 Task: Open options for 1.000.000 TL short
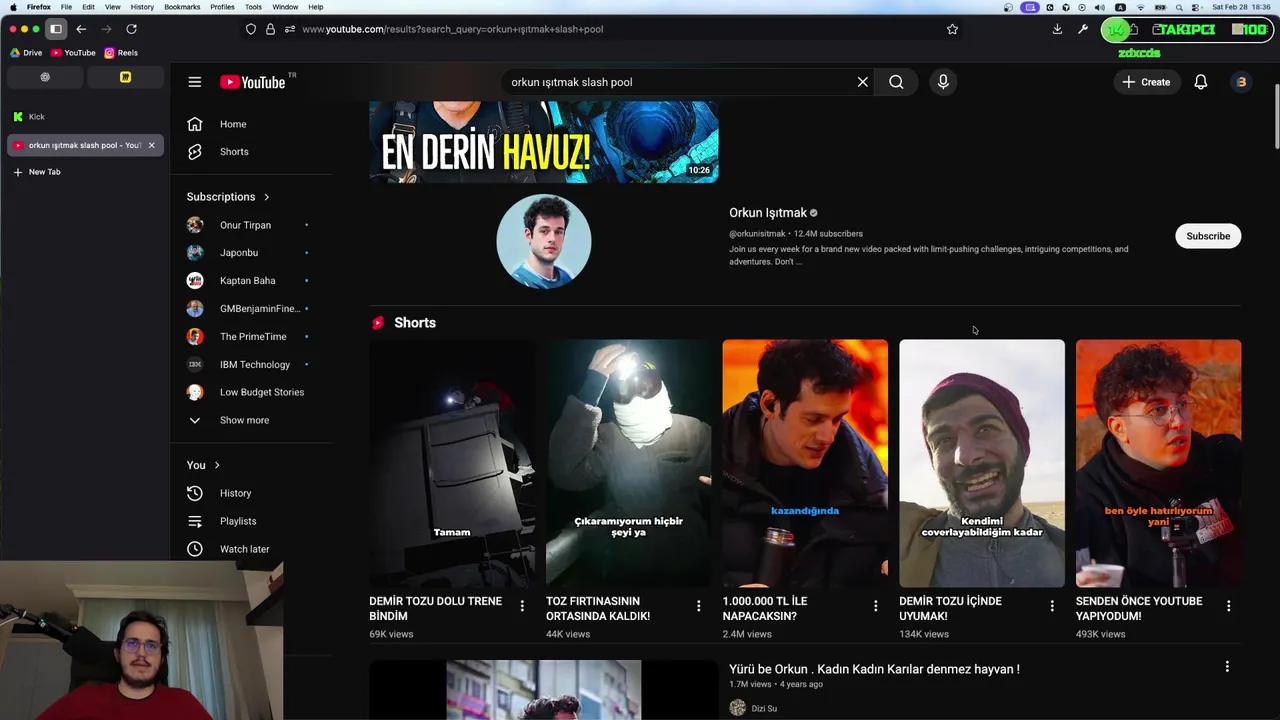[875, 606]
